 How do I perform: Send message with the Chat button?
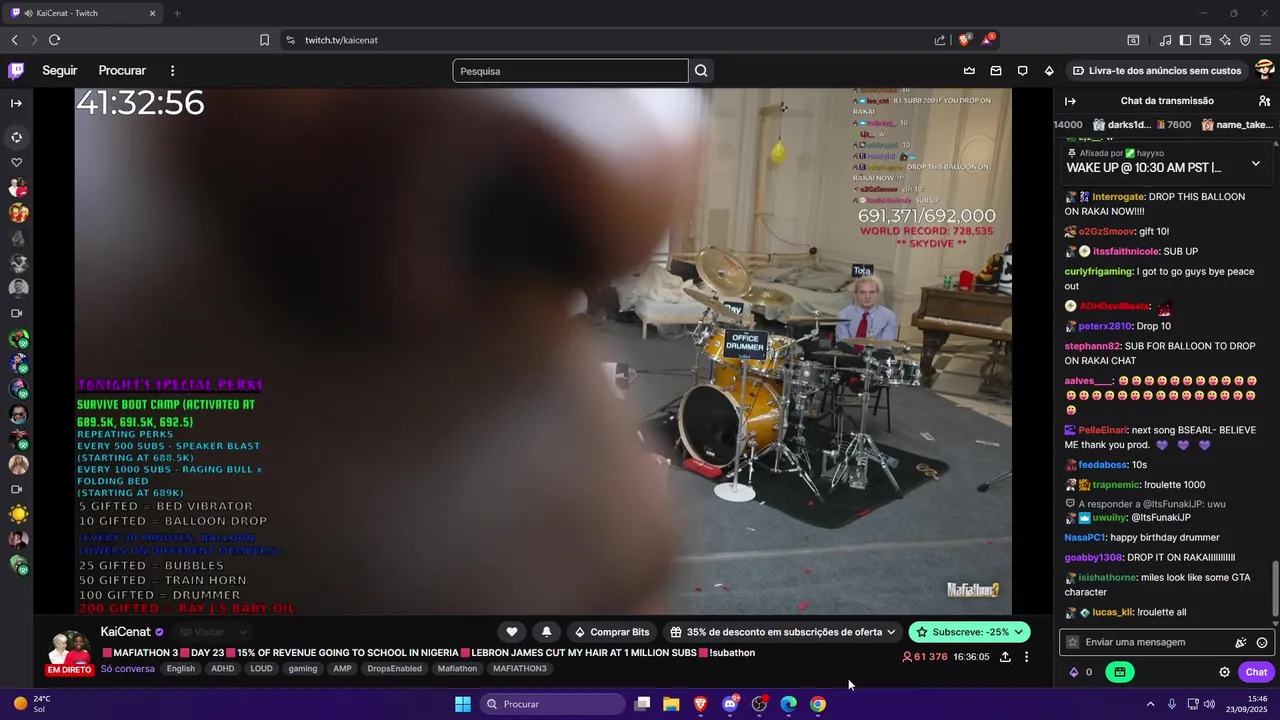click(x=1256, y=672)
